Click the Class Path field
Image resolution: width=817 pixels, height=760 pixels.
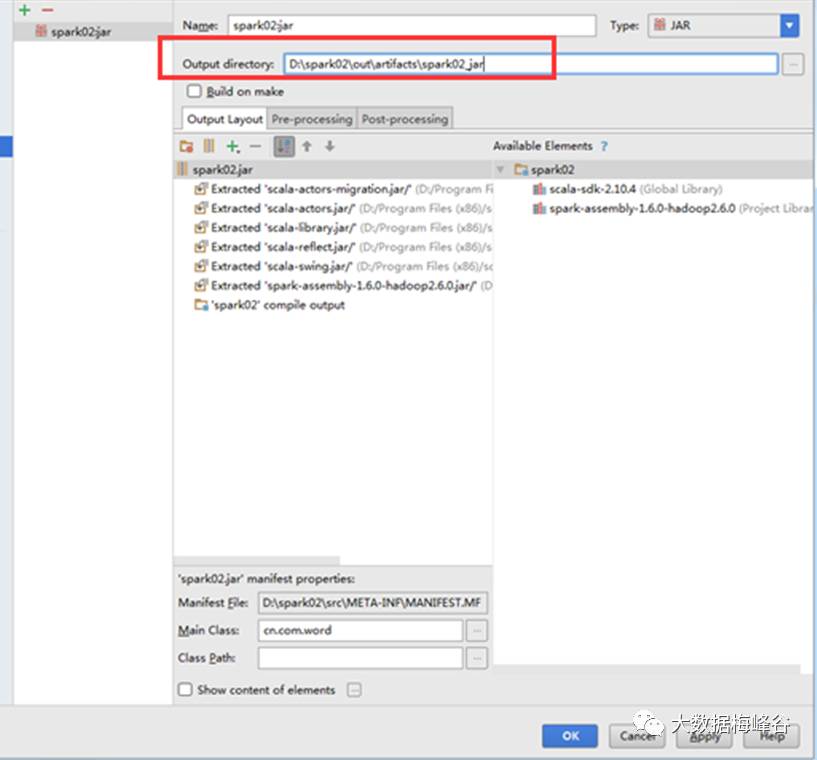click(360, 658)
